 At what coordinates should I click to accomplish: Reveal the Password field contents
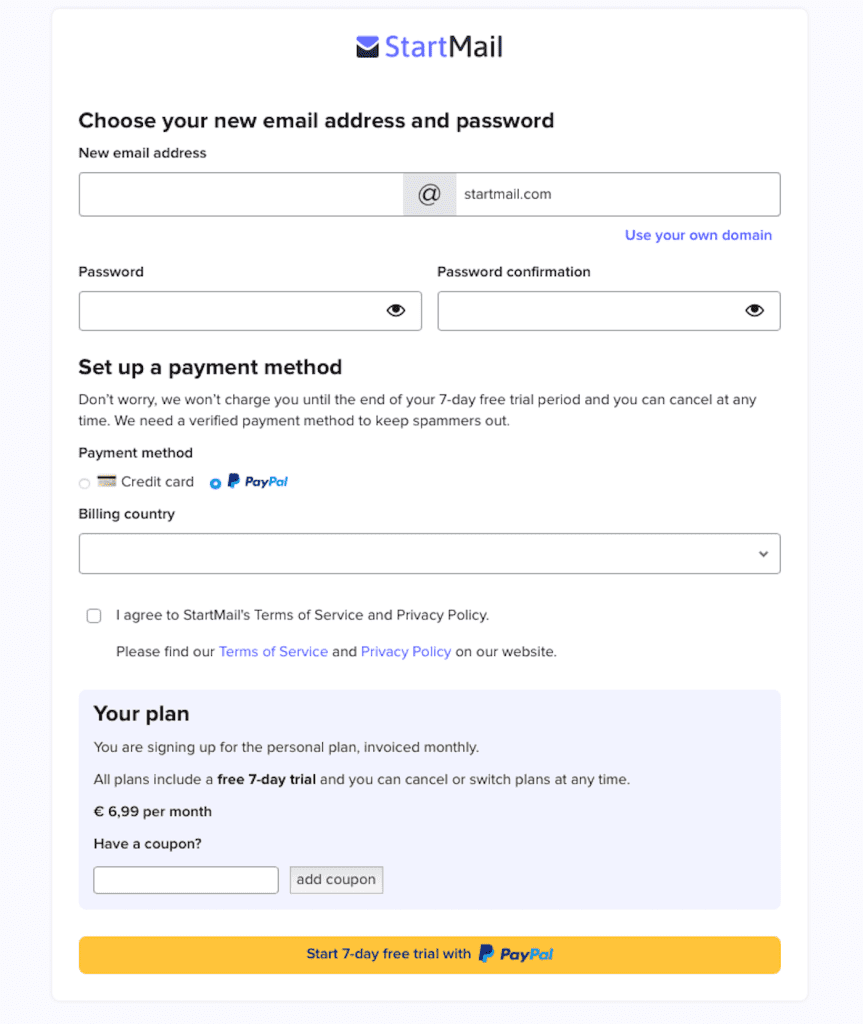click(394, 310)
